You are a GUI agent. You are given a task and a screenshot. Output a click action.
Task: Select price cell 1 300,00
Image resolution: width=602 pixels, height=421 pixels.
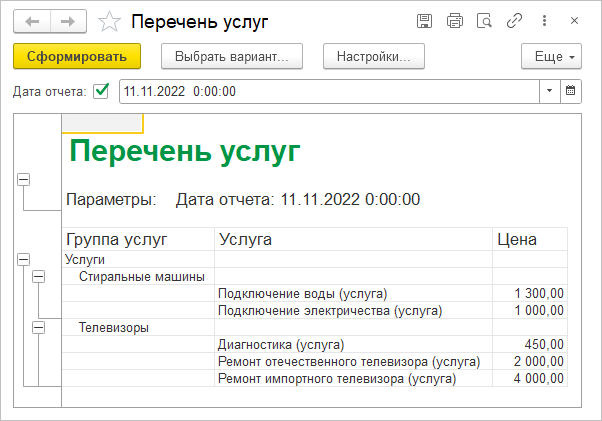530,294
